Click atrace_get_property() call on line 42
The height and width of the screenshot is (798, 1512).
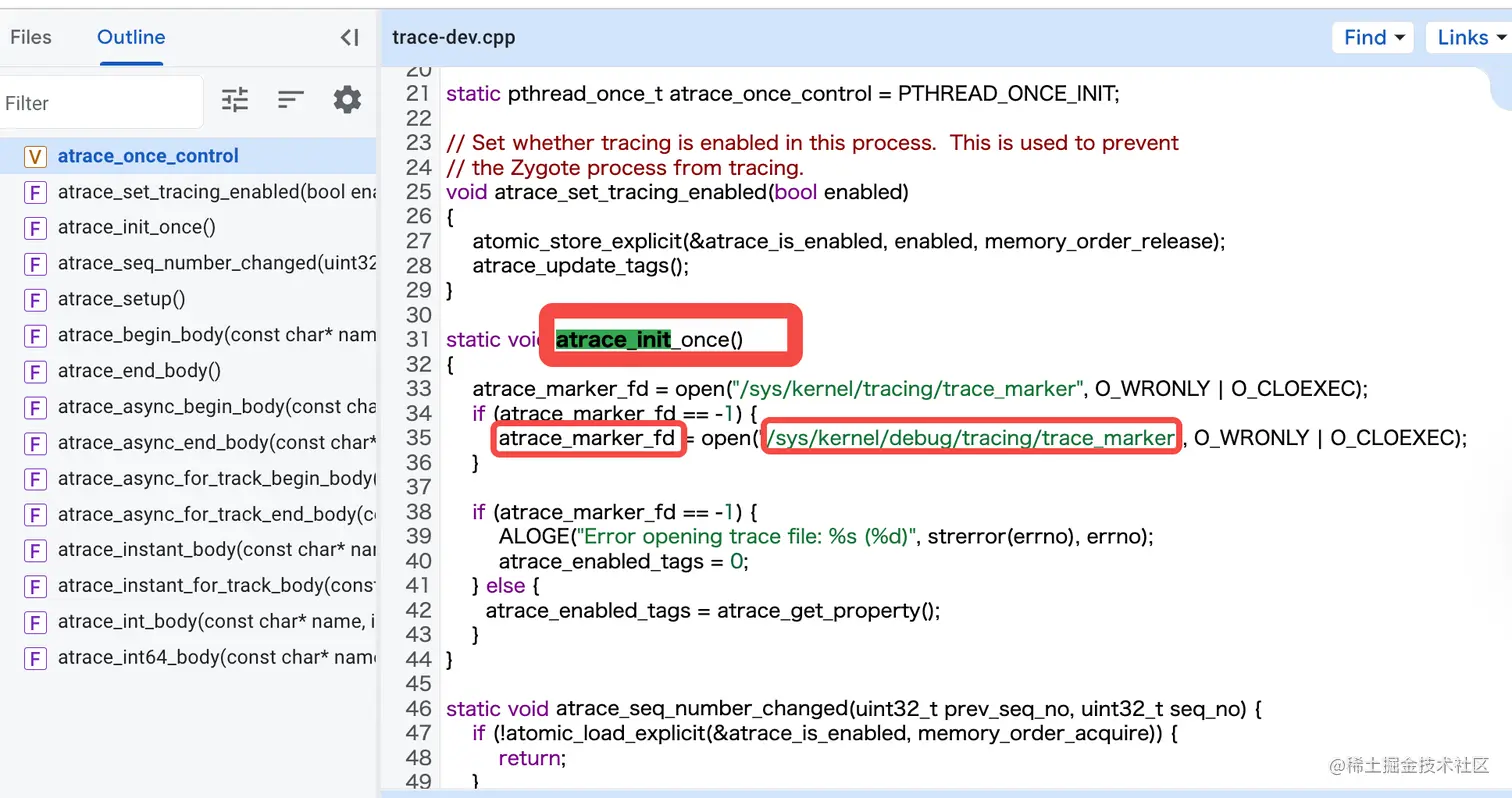point(828,610)
